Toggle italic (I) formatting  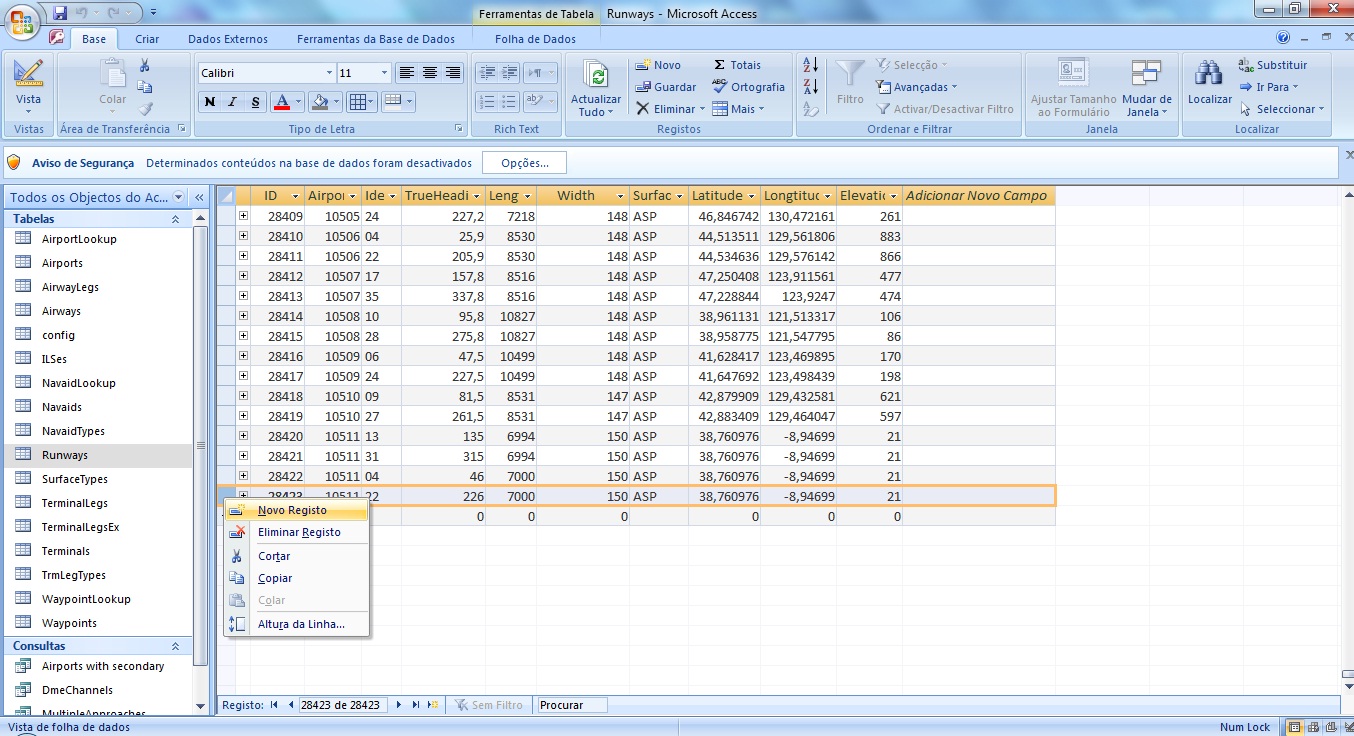coord(233,102)
